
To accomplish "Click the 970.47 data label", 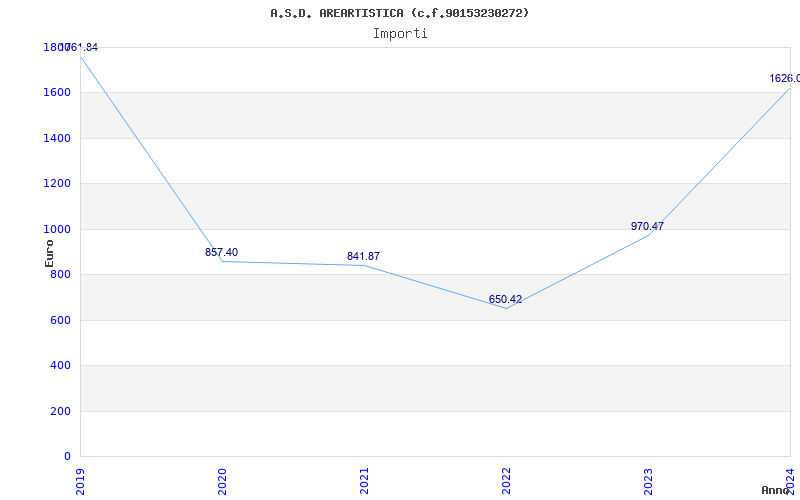I will coord(647,226).
